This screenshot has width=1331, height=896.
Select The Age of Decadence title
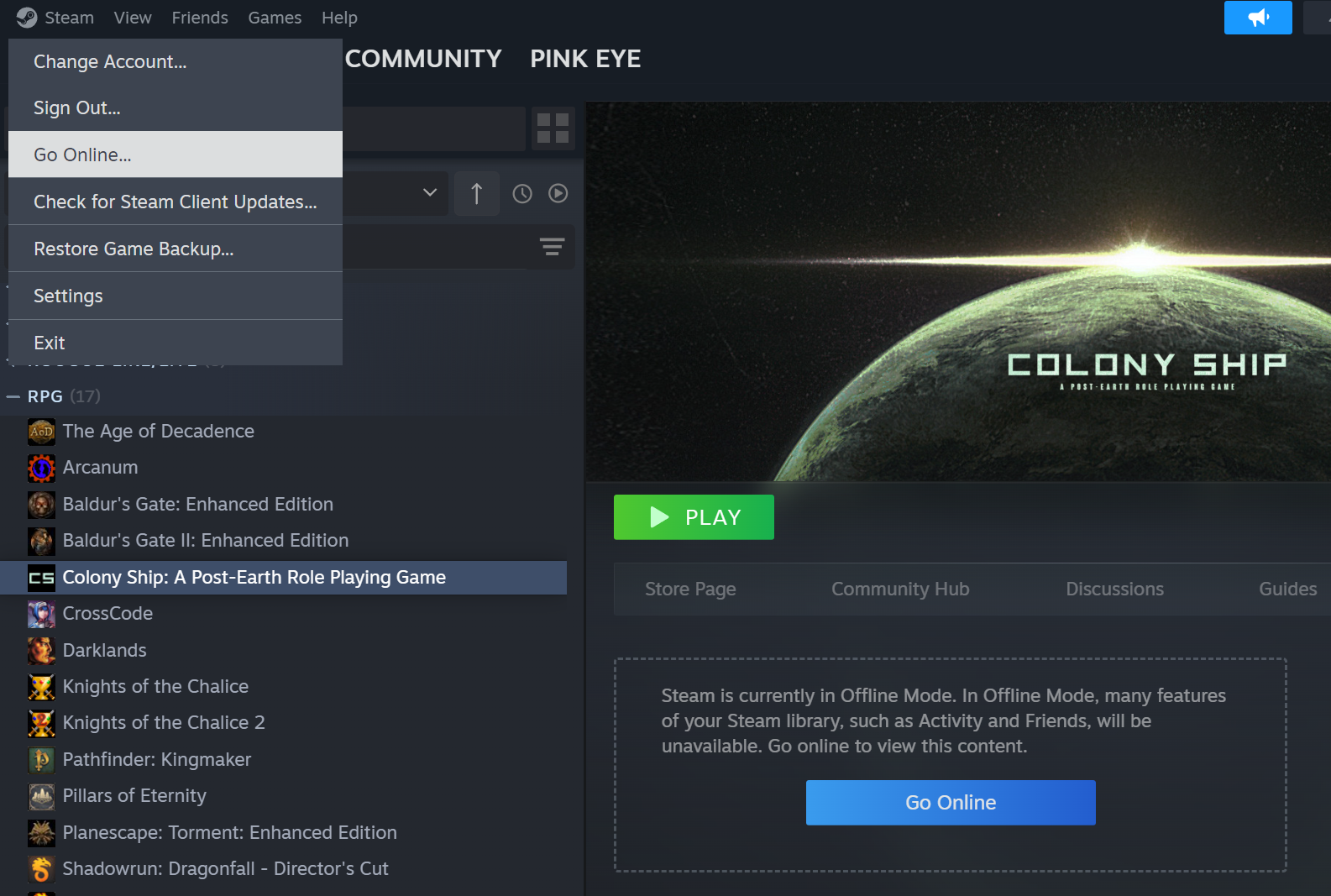pyautogui.click(x=159, y=432)
